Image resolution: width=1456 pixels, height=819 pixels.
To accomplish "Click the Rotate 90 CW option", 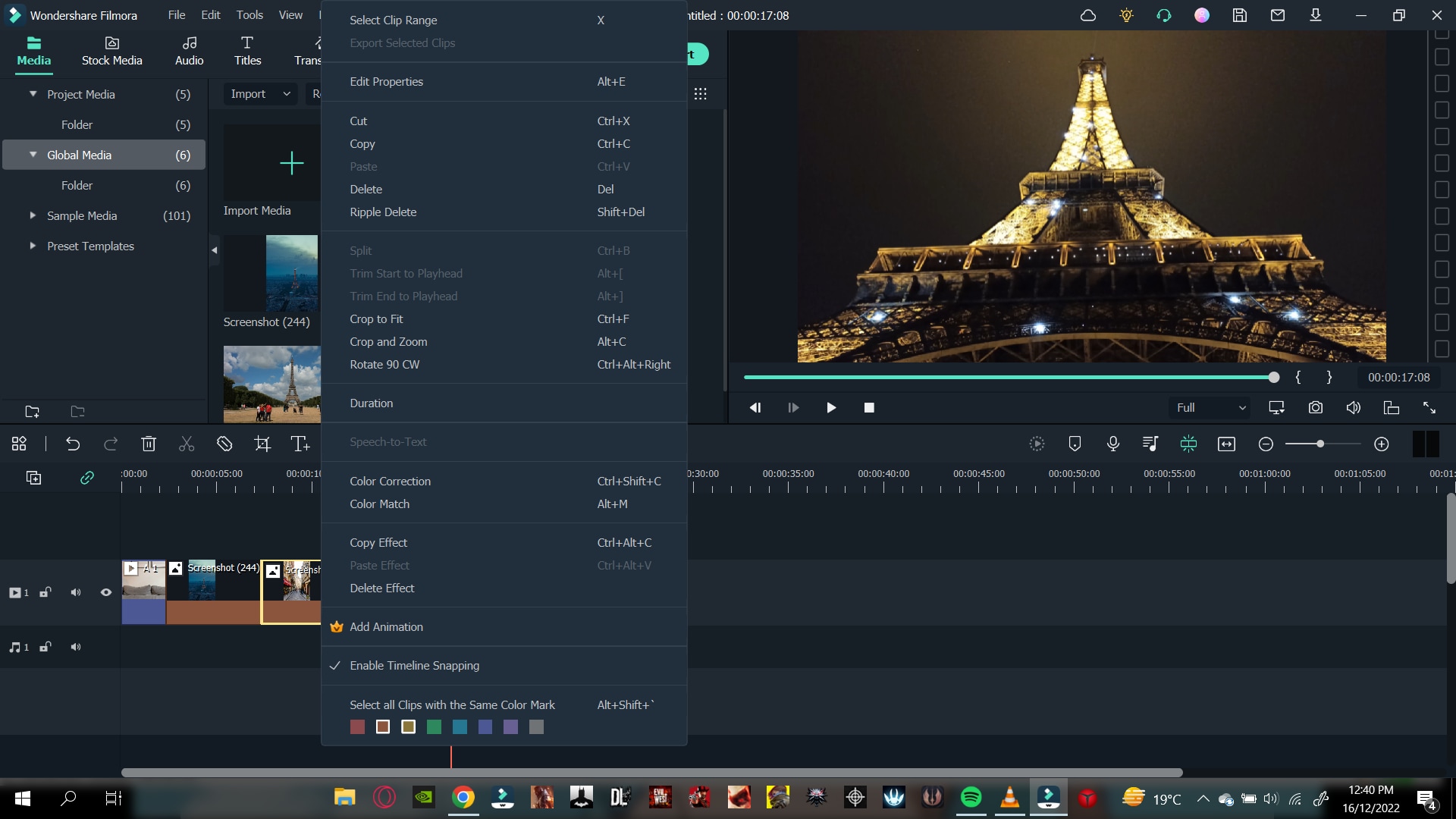I will pos(384,363).
